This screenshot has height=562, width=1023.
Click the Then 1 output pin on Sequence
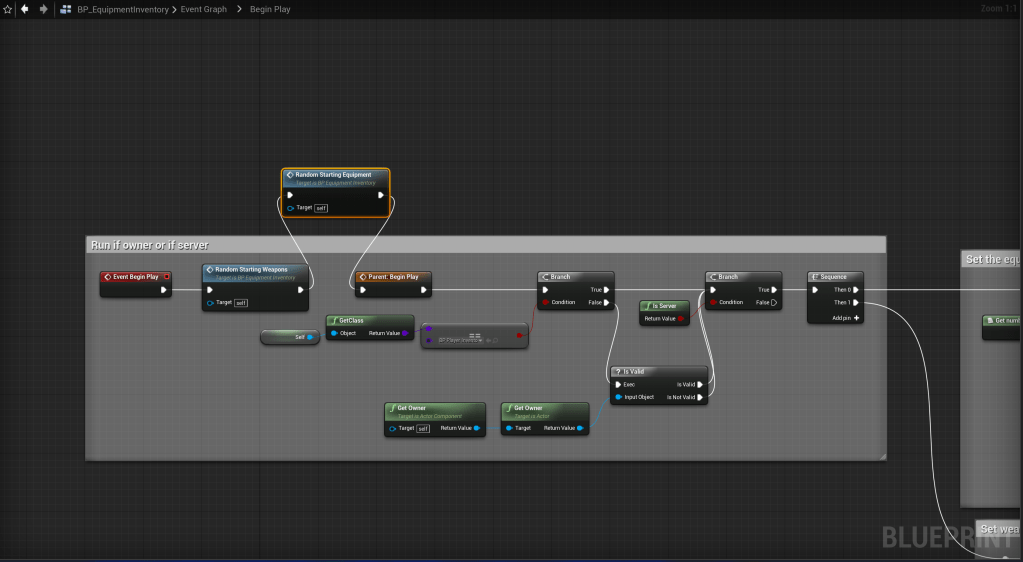pos(856,302)
